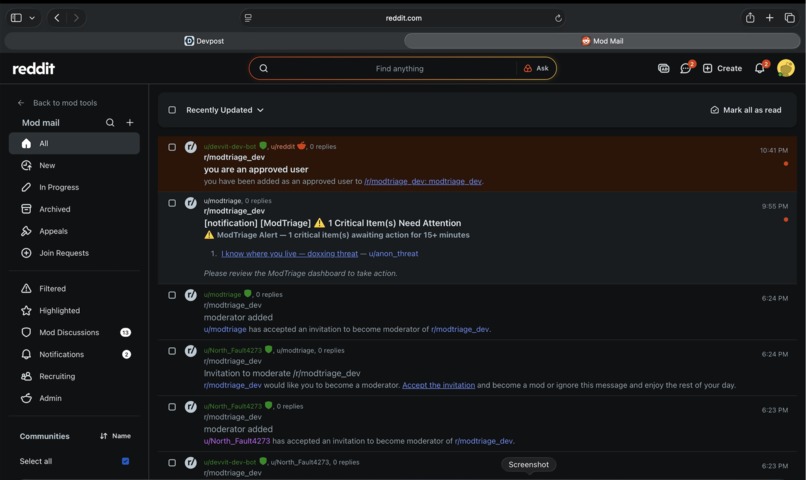Go Back to mod tools
This screenshot has width=806, height=480.
(x=57, y=103)
